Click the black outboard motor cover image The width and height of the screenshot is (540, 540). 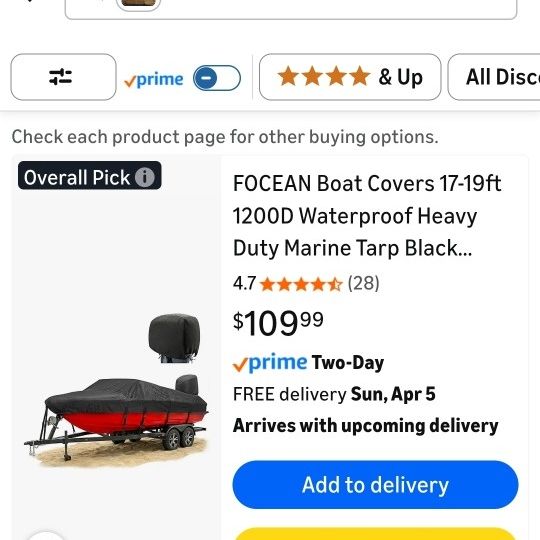174,338
